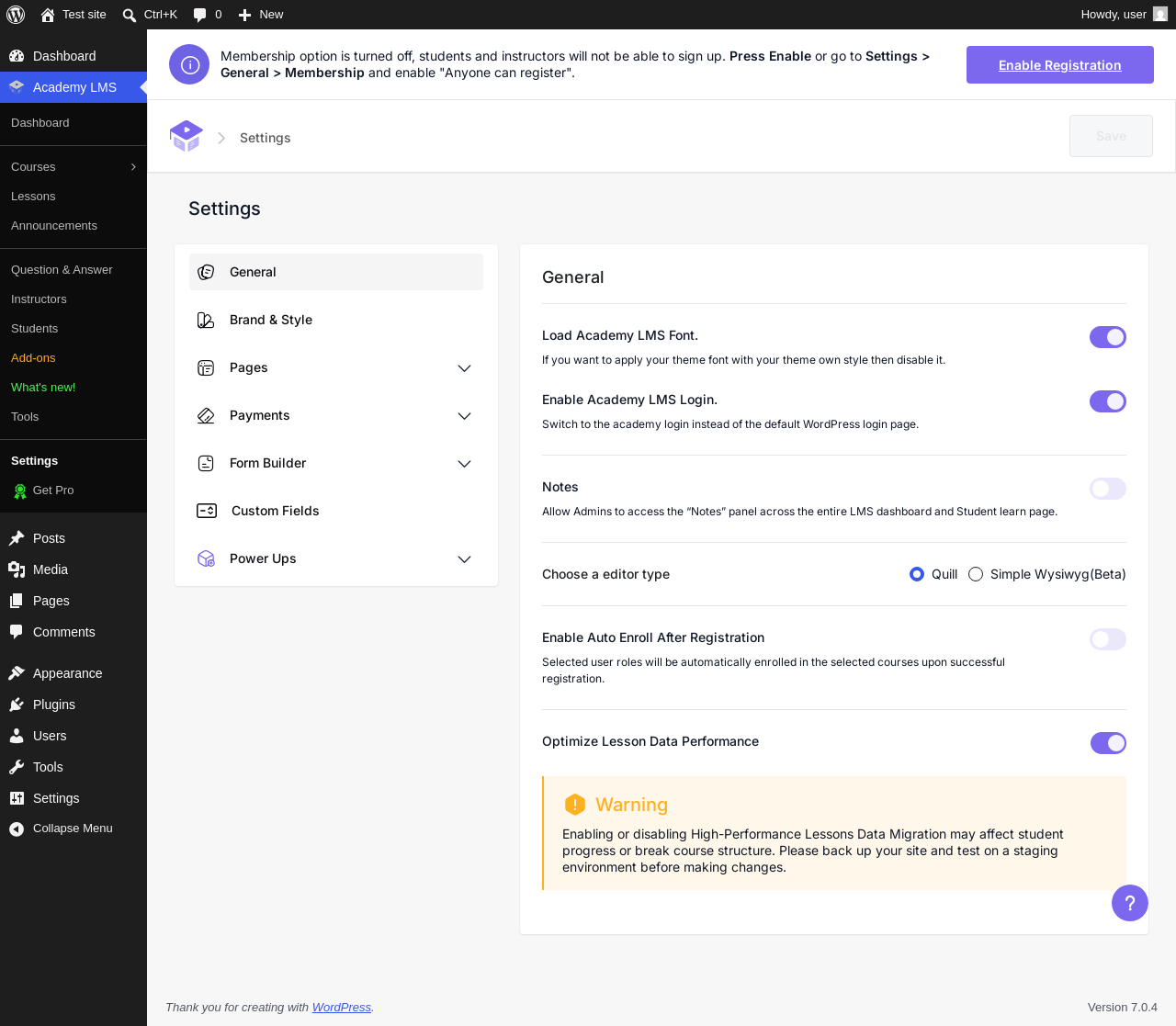Turn off the Enable Academy LMS Login toggle
The height and width of the screenshot is (1026, 1176).
(x=1108, y=401)
